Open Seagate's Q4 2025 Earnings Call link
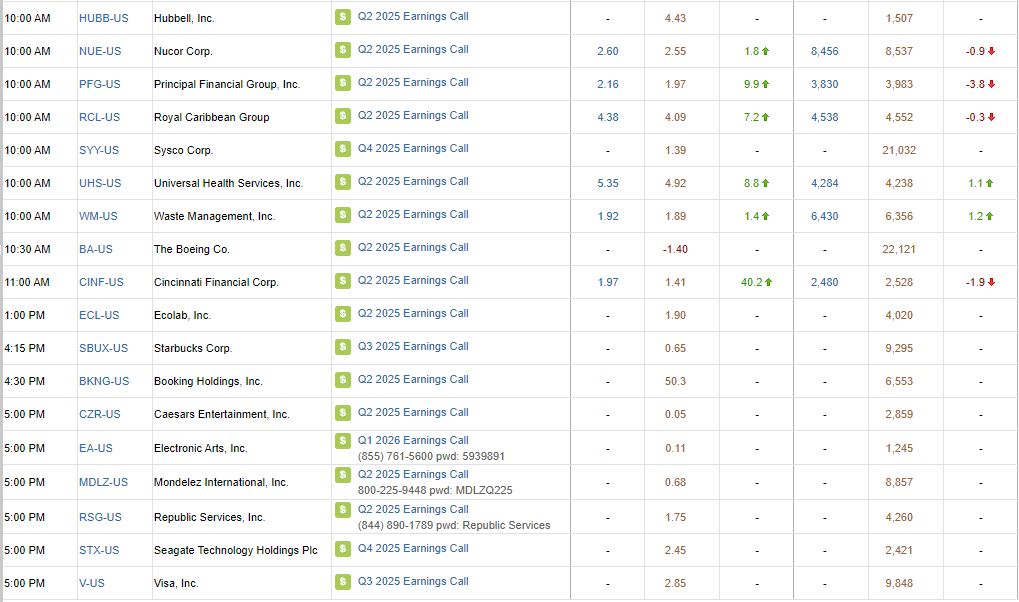Image resolution: width=1019 pixels, height=602 pixels. 413,549
